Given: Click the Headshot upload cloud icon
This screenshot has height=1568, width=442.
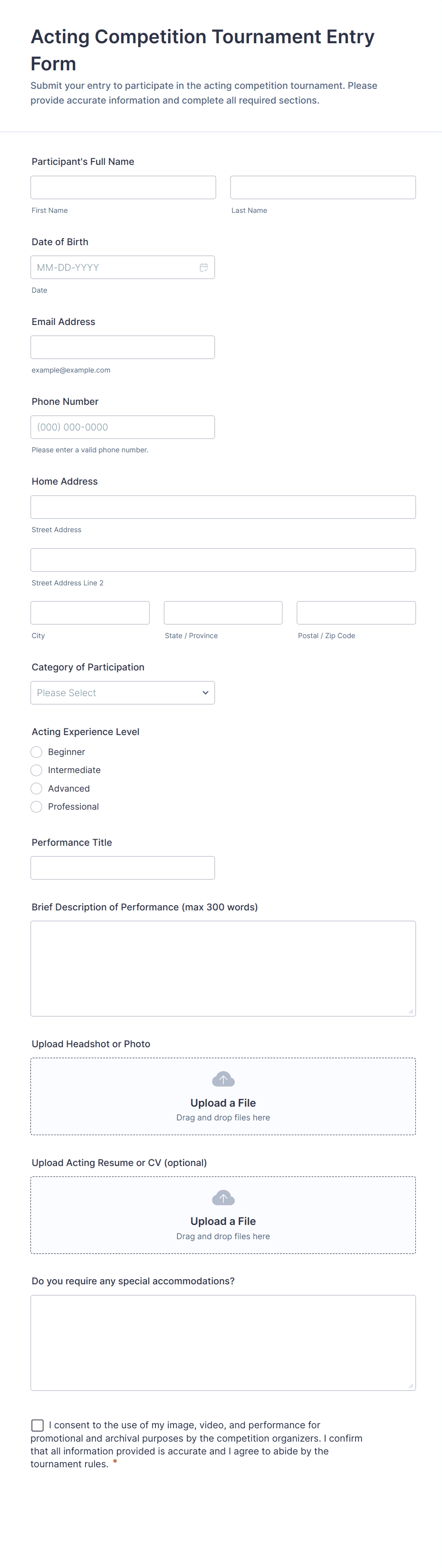Looking at the screenshot, I should coord(223,1079).
